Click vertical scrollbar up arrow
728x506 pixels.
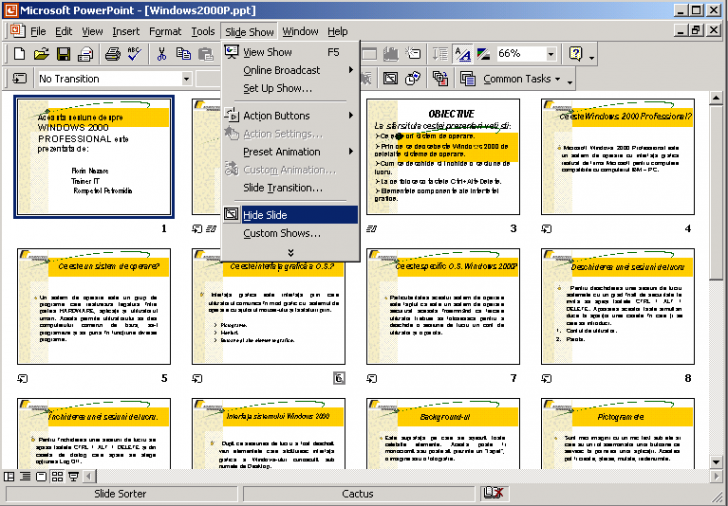pos(715,98)
